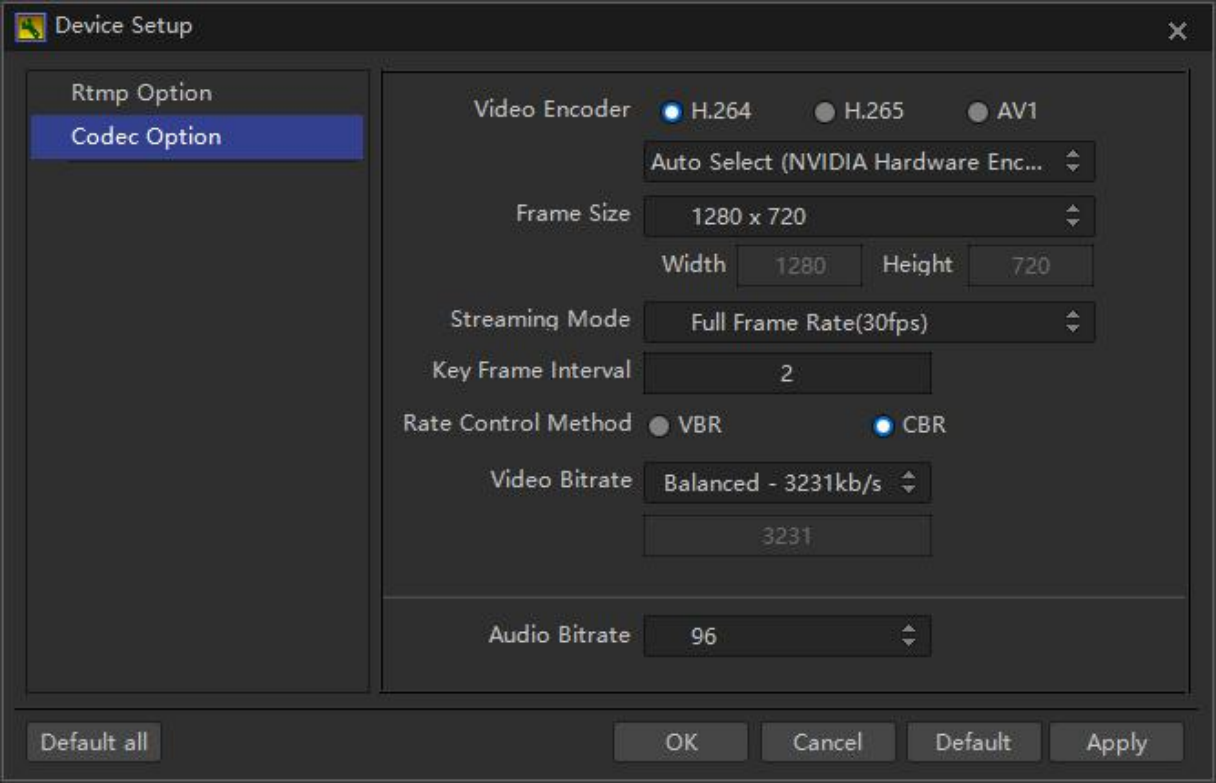The image size is (1216, 783).
Task: Select Codec Option in the sidebar
Action: [146, 137]
